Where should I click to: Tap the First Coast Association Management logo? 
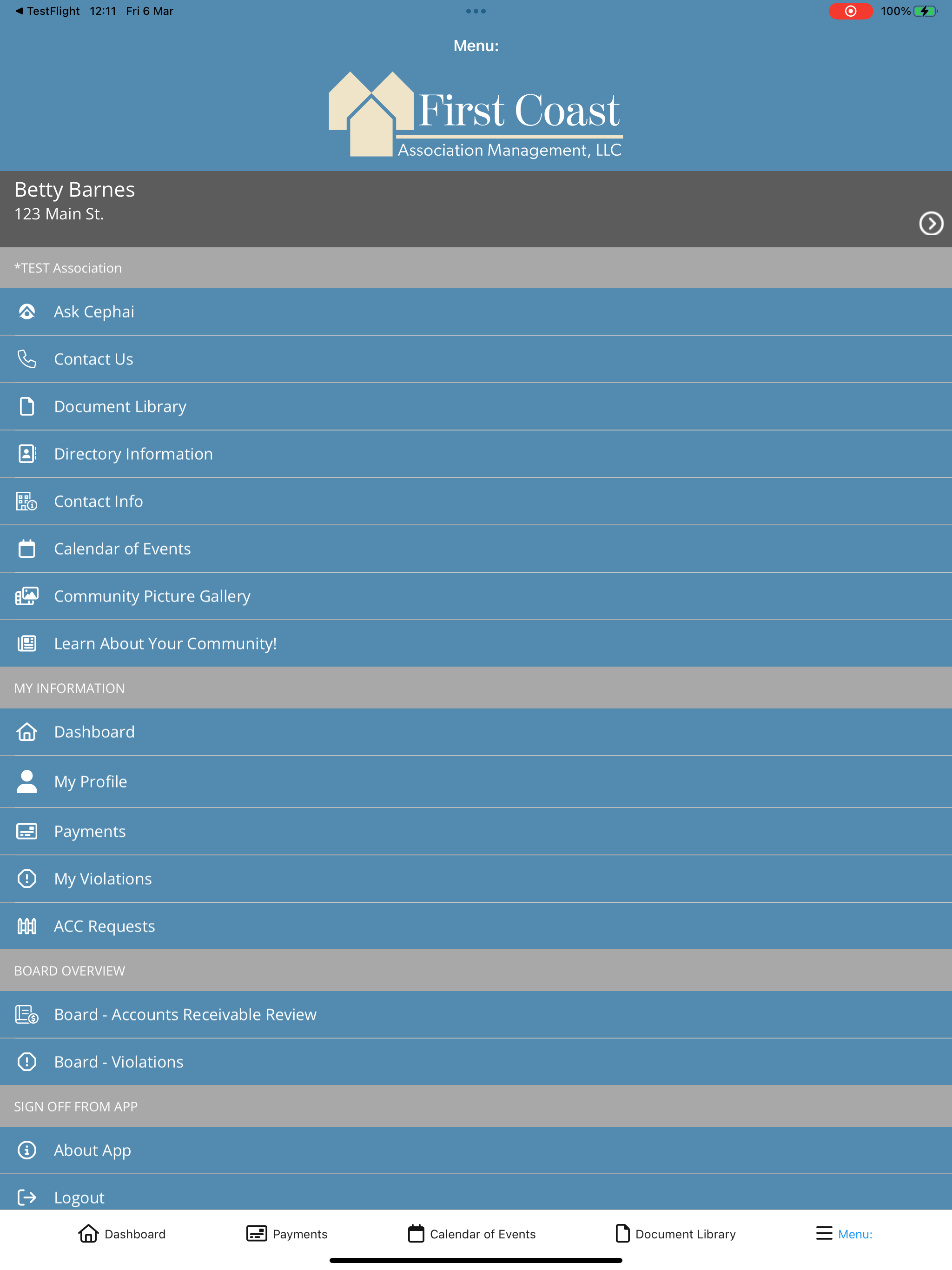click(x=476, y=115)
